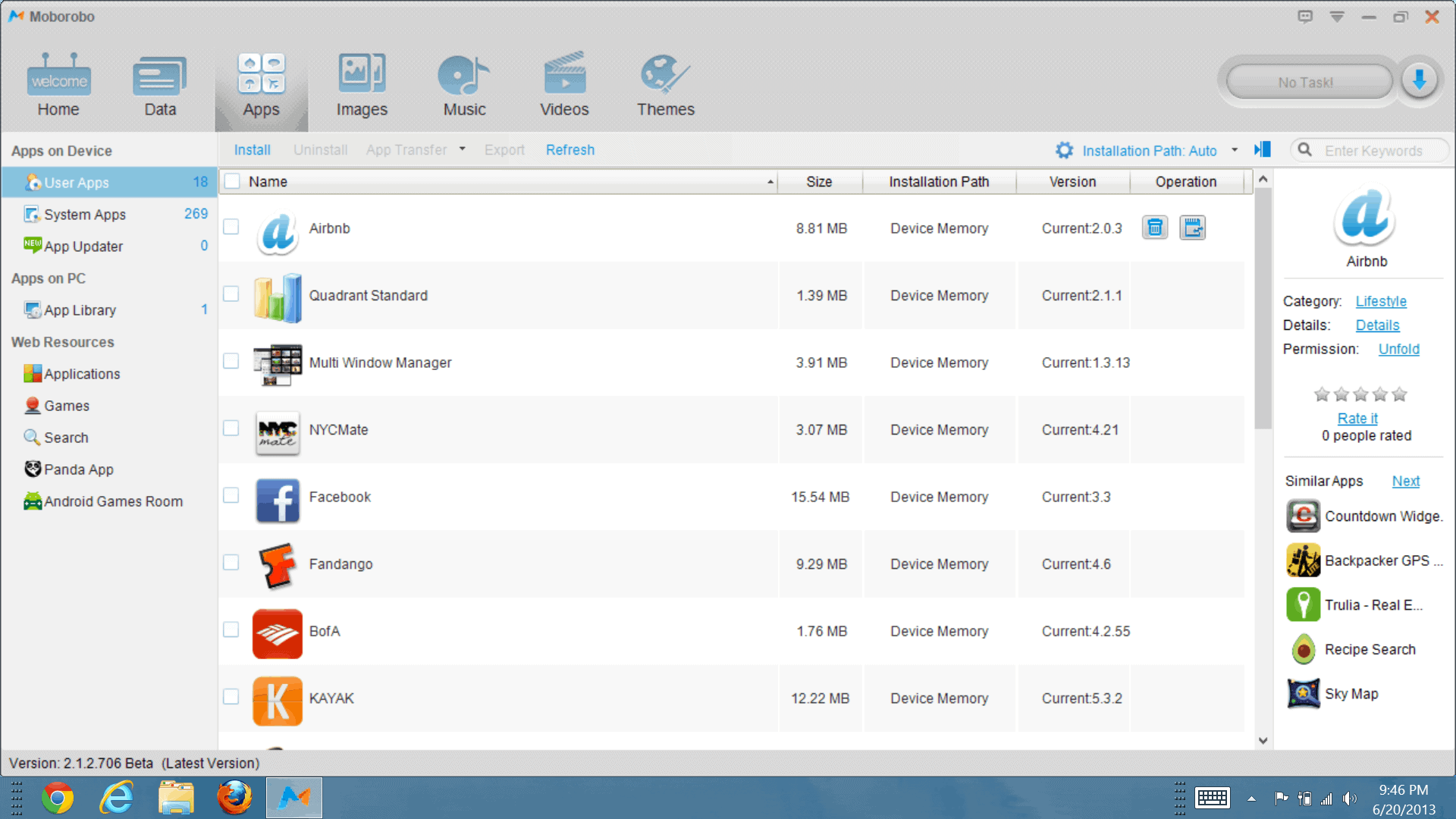Open the App Transfer dropdown arrow
Screen dimensions: 1456x819
462,149
